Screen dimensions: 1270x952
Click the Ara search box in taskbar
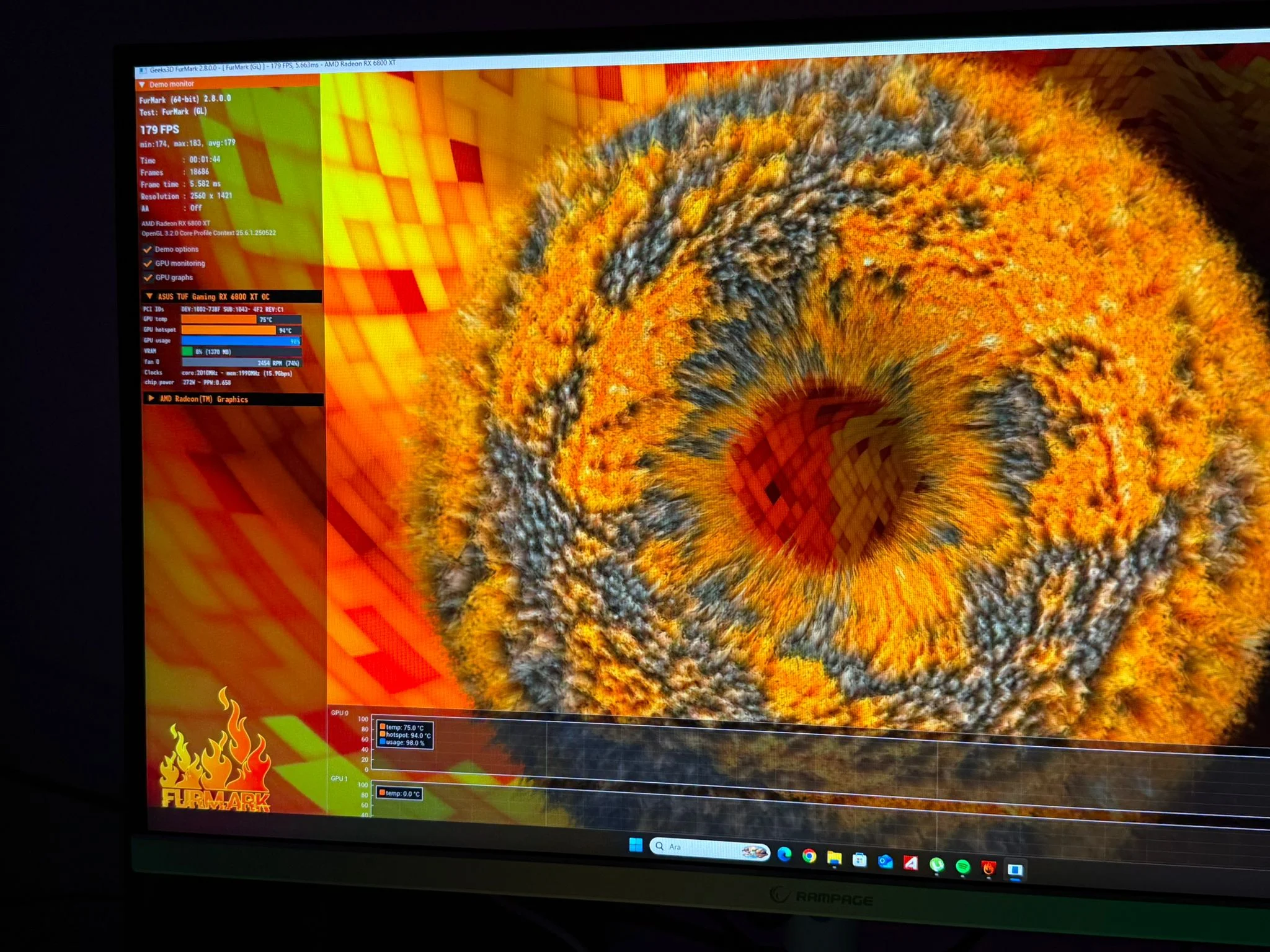[701, 848]
